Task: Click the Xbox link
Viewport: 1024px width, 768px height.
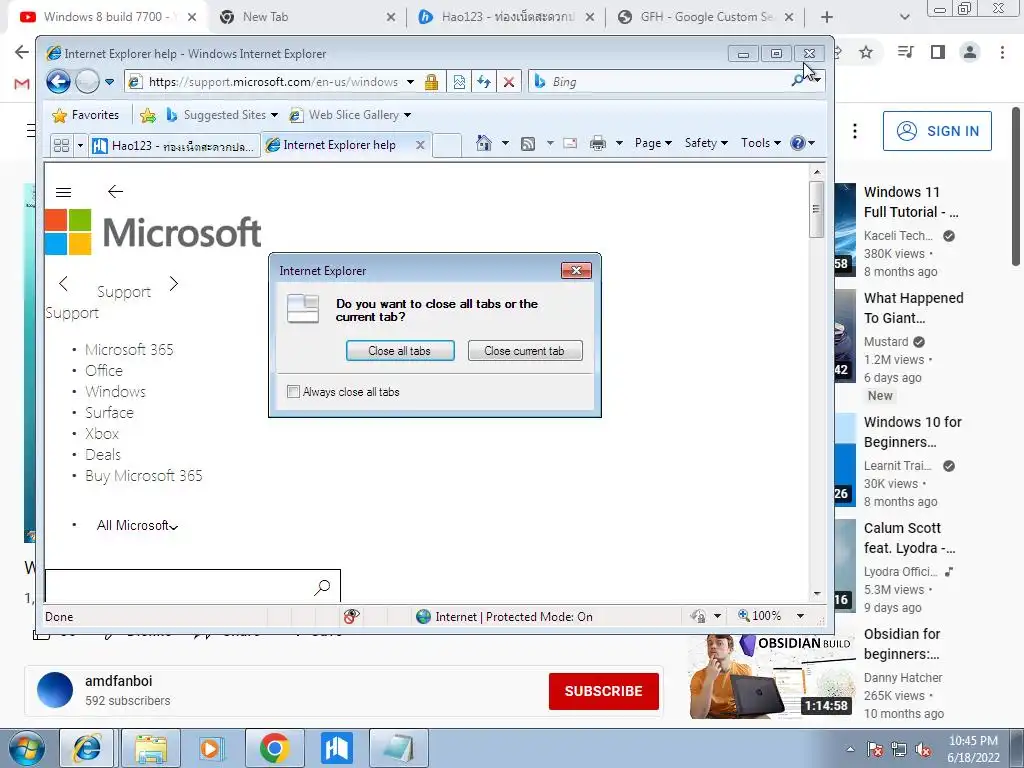Action: pyautogui.click(x=102, y=434)
